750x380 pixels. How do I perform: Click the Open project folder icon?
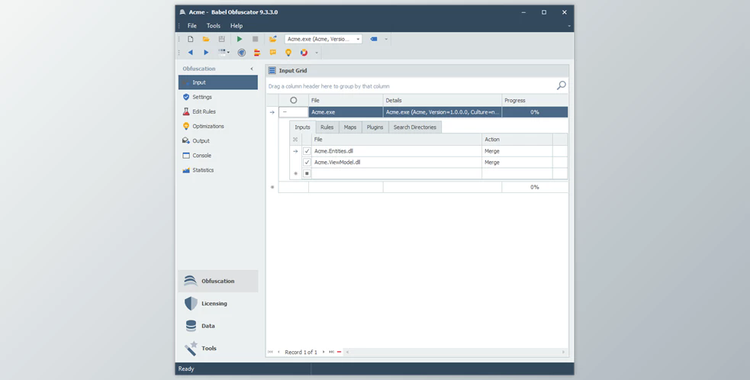click(206, 39)
